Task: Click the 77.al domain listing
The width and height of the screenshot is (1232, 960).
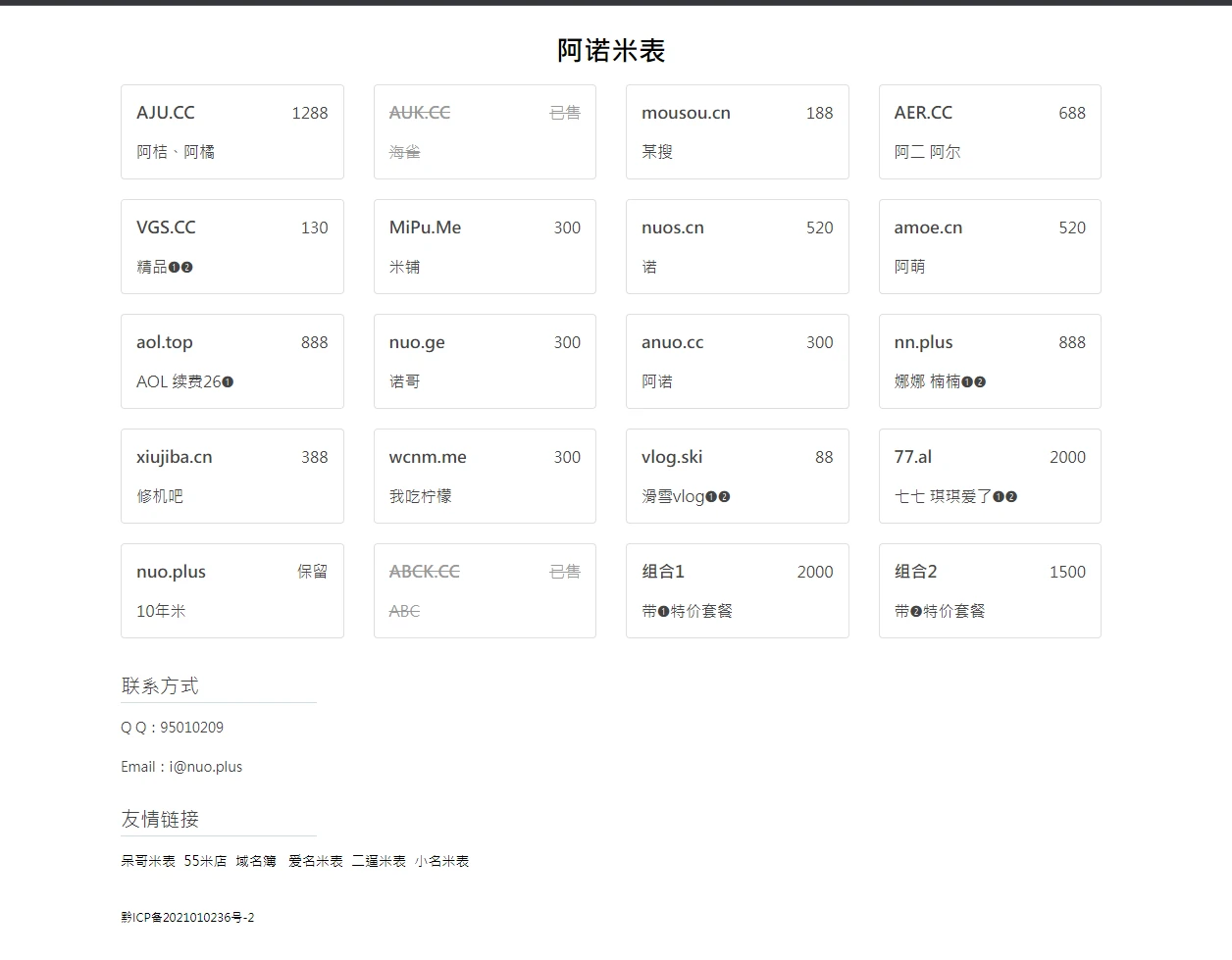Action: coord(989,477)
